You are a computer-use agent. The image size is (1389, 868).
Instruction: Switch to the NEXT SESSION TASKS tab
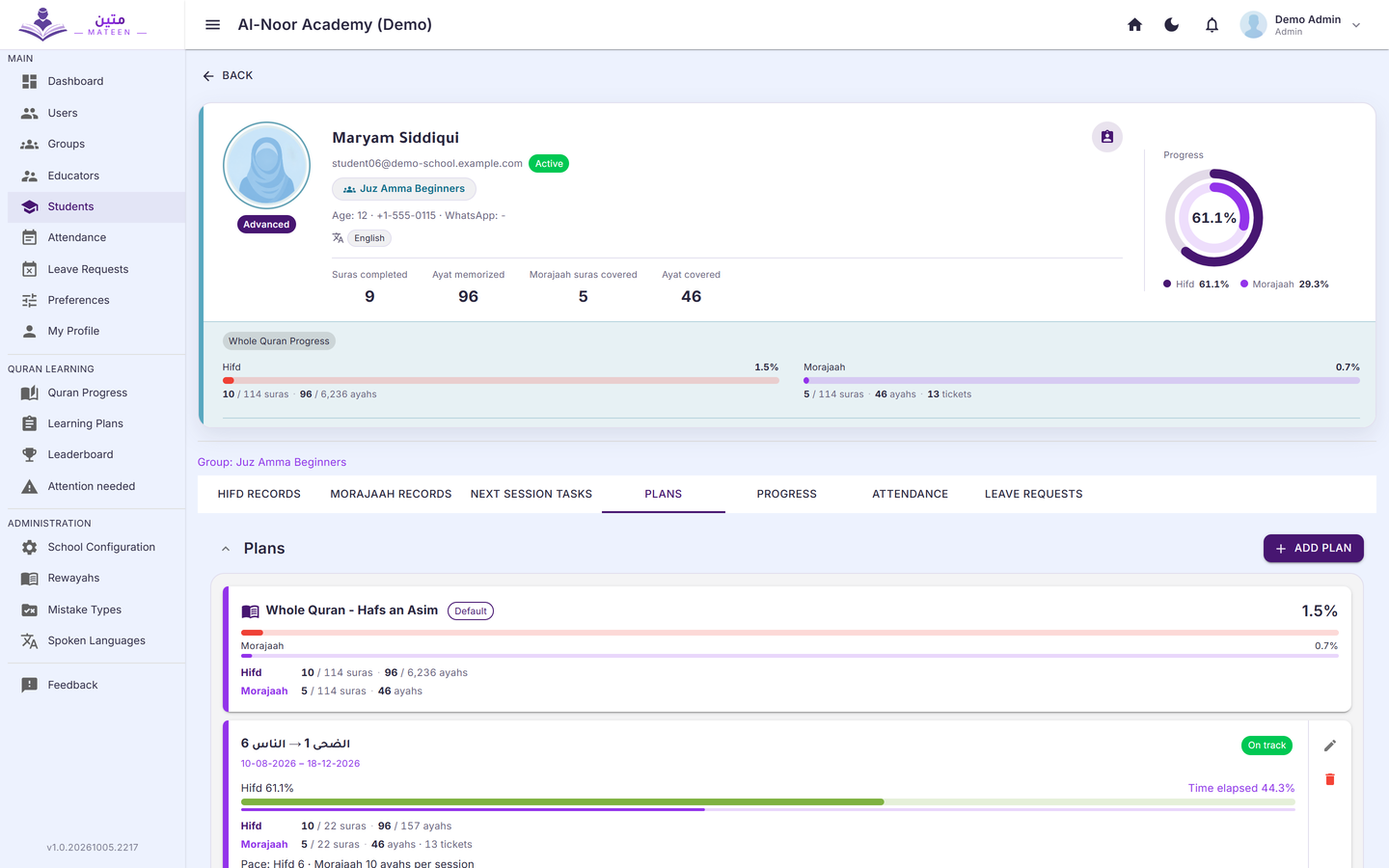[x=531, y=494]
